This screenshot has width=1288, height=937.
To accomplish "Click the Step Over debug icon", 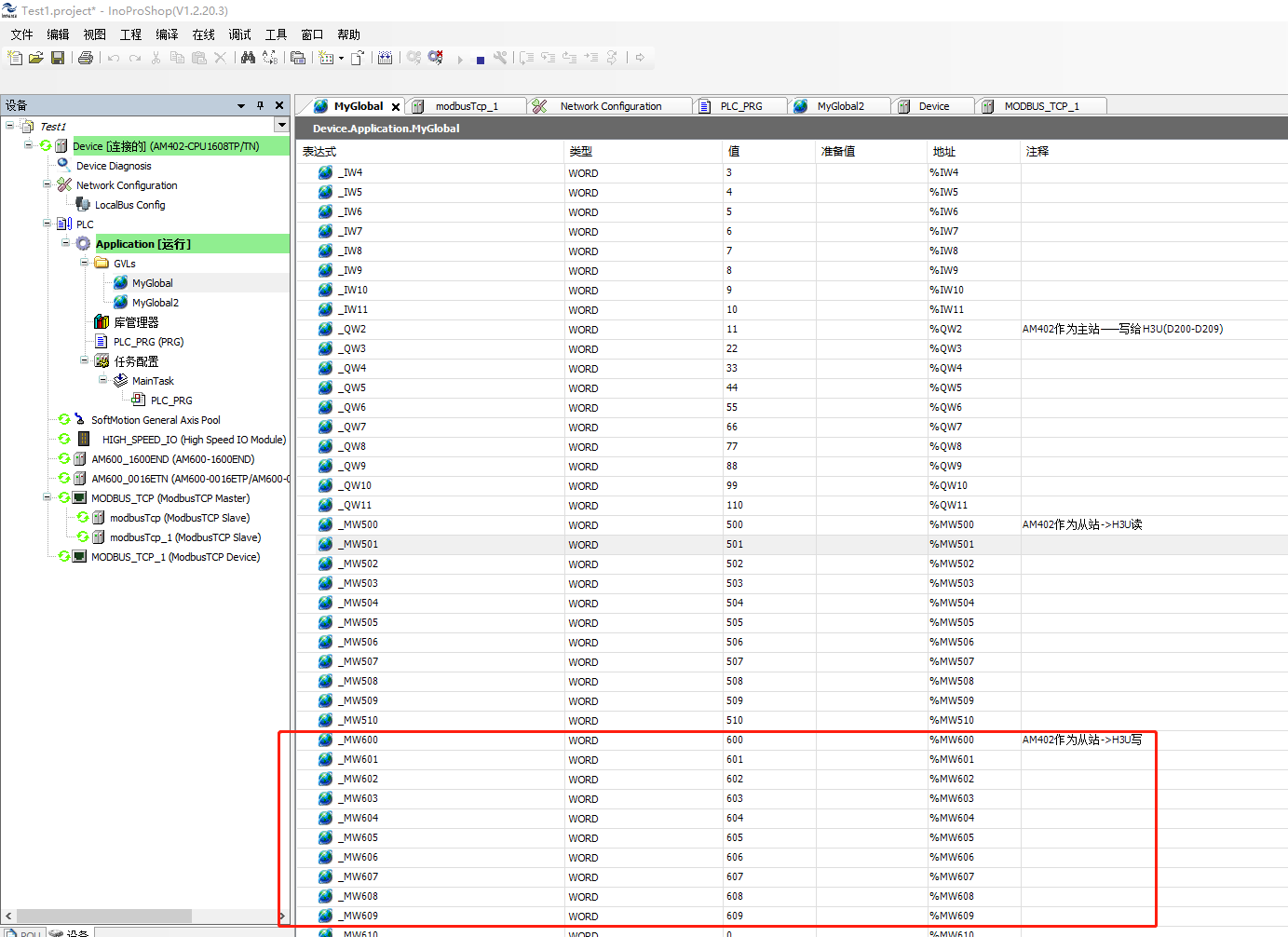I will coord(527,58).
